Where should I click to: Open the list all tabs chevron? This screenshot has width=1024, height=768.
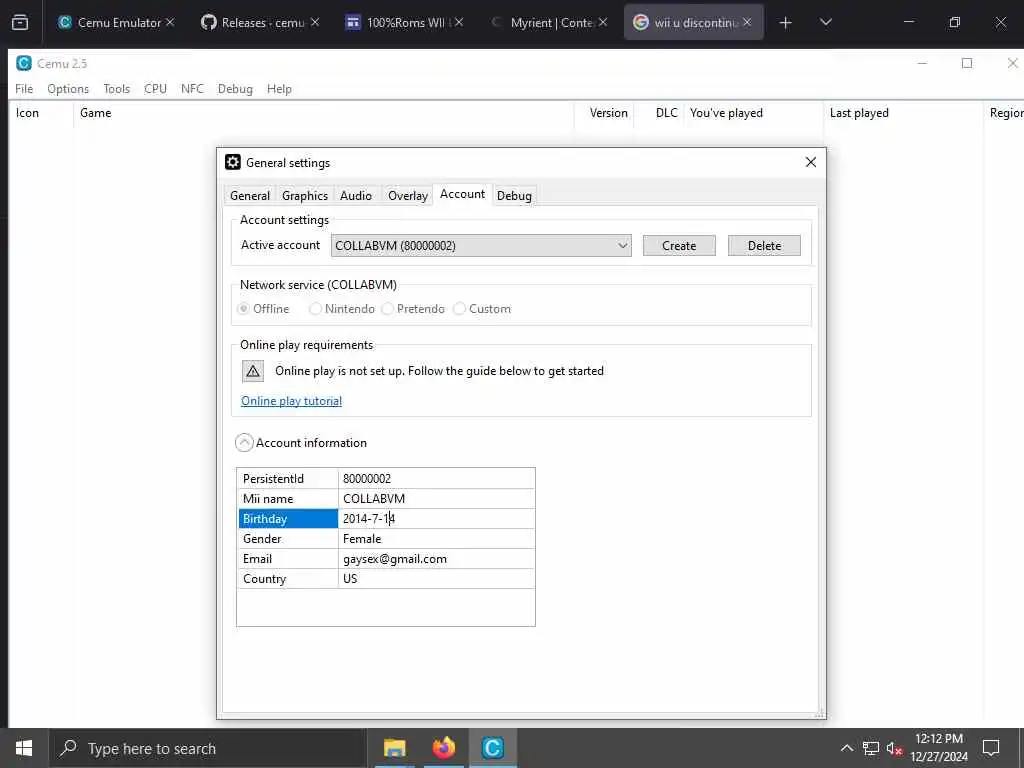click(825, 22)
